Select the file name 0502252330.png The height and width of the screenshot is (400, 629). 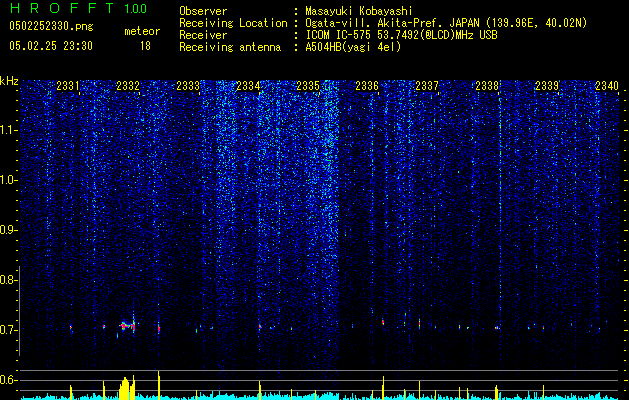point(51,26)
